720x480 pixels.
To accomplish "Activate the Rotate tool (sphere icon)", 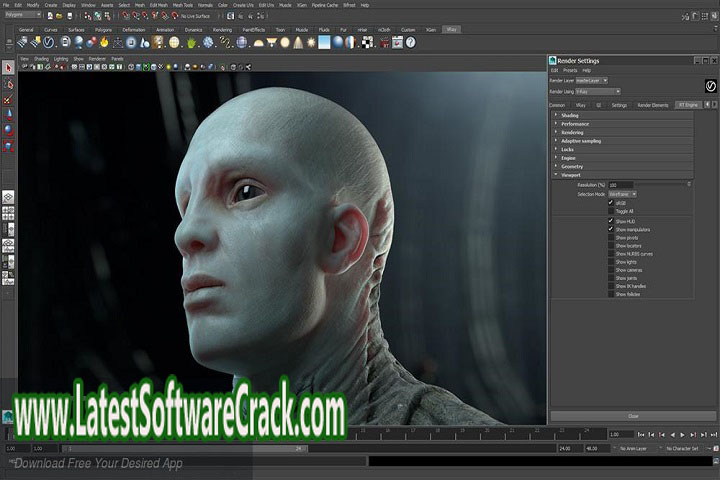I will 8,130.
